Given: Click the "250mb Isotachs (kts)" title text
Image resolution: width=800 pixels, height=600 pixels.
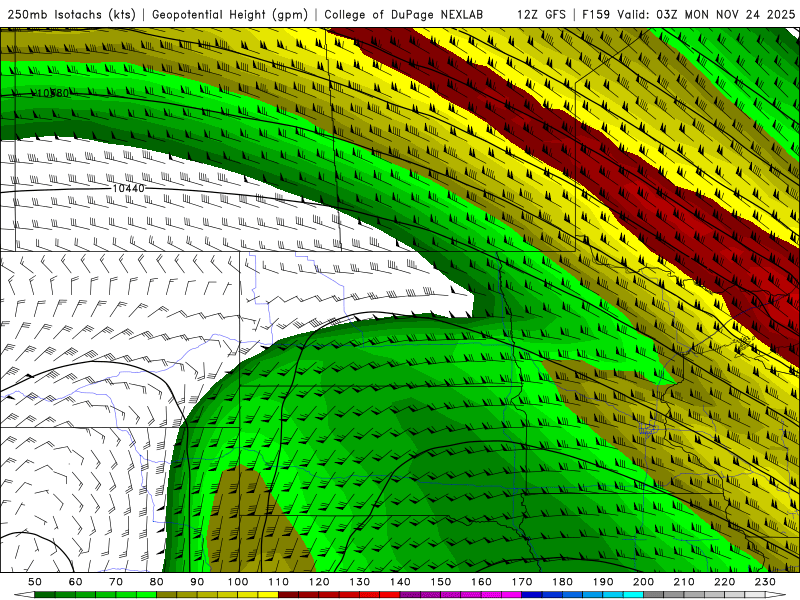Looking at the screenshot, I should [x=72, y=15].
